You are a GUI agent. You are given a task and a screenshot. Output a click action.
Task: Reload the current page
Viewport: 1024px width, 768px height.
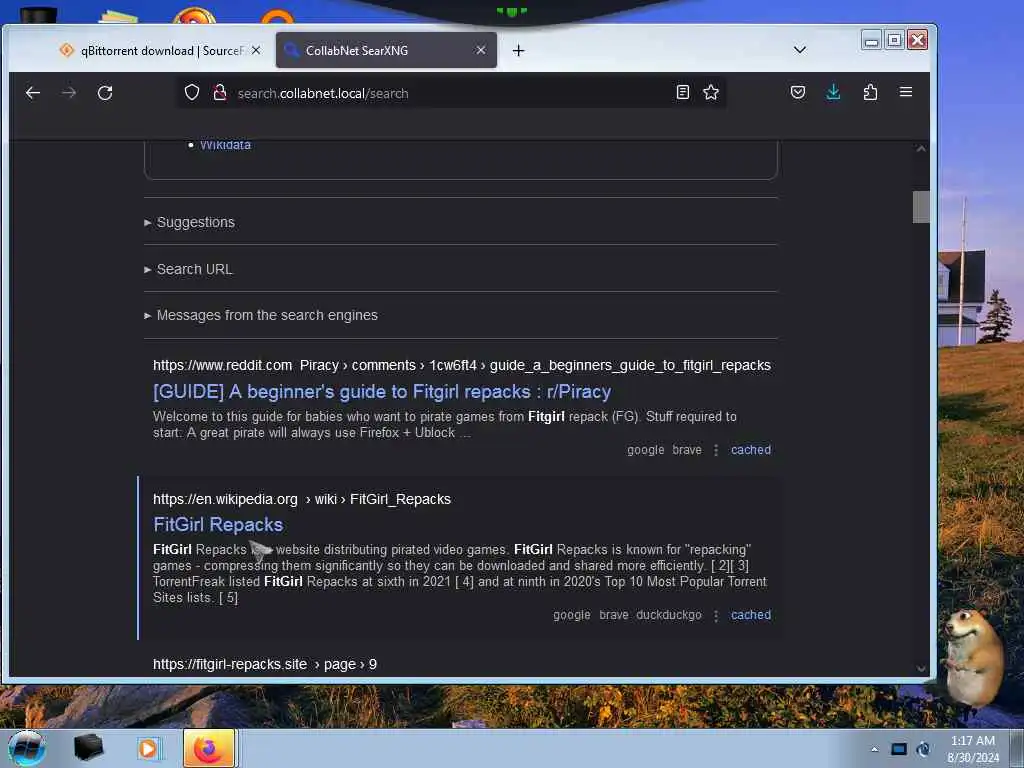tap(105, 93)
